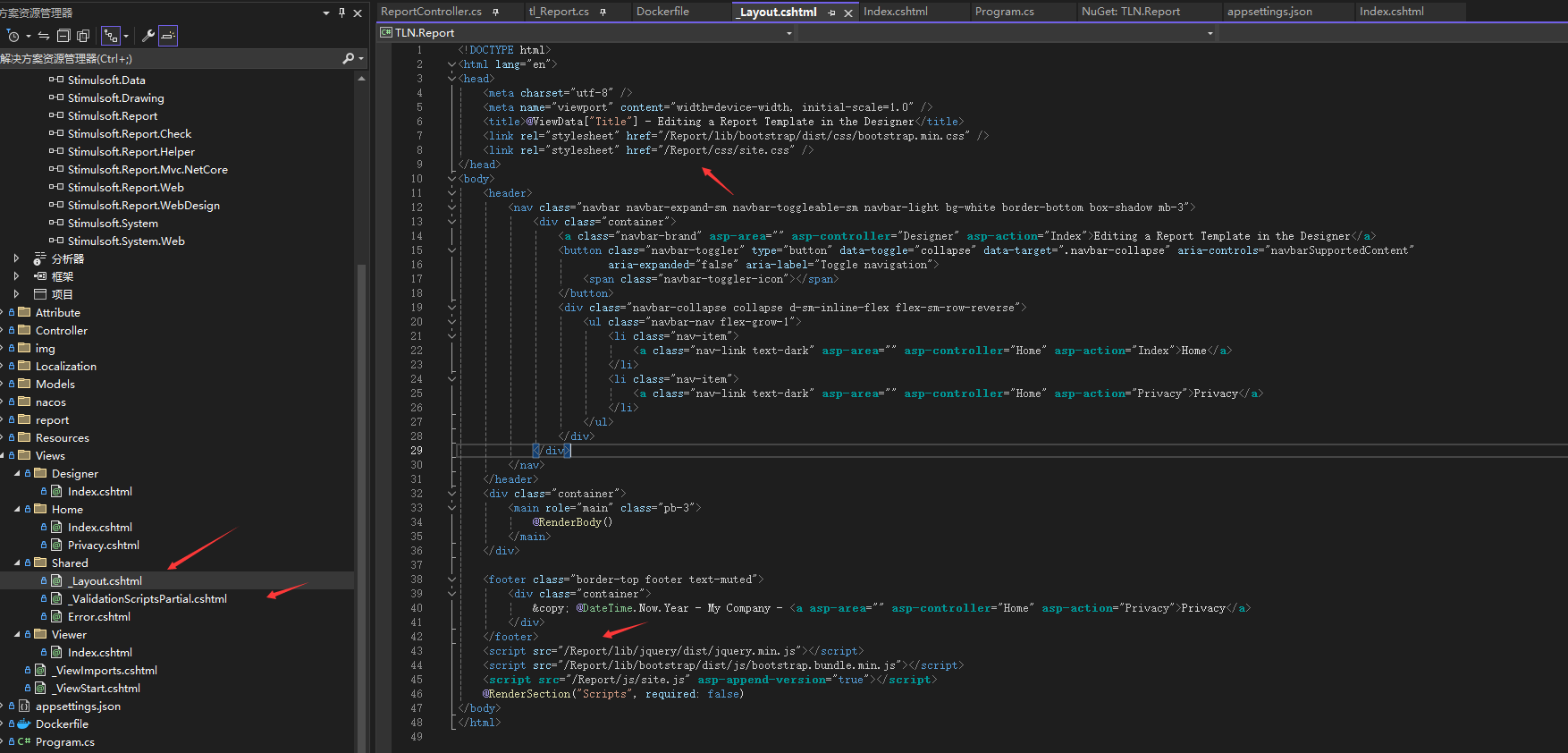This screenshot has width=1568, height=753.
Task: Click the Show All Files icon
Action: click(x=83, y=36)
